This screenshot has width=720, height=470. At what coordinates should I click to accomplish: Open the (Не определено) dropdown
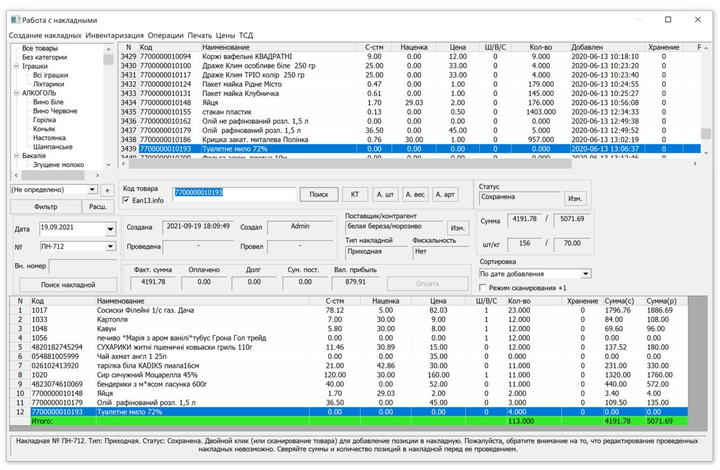(92, 190)
